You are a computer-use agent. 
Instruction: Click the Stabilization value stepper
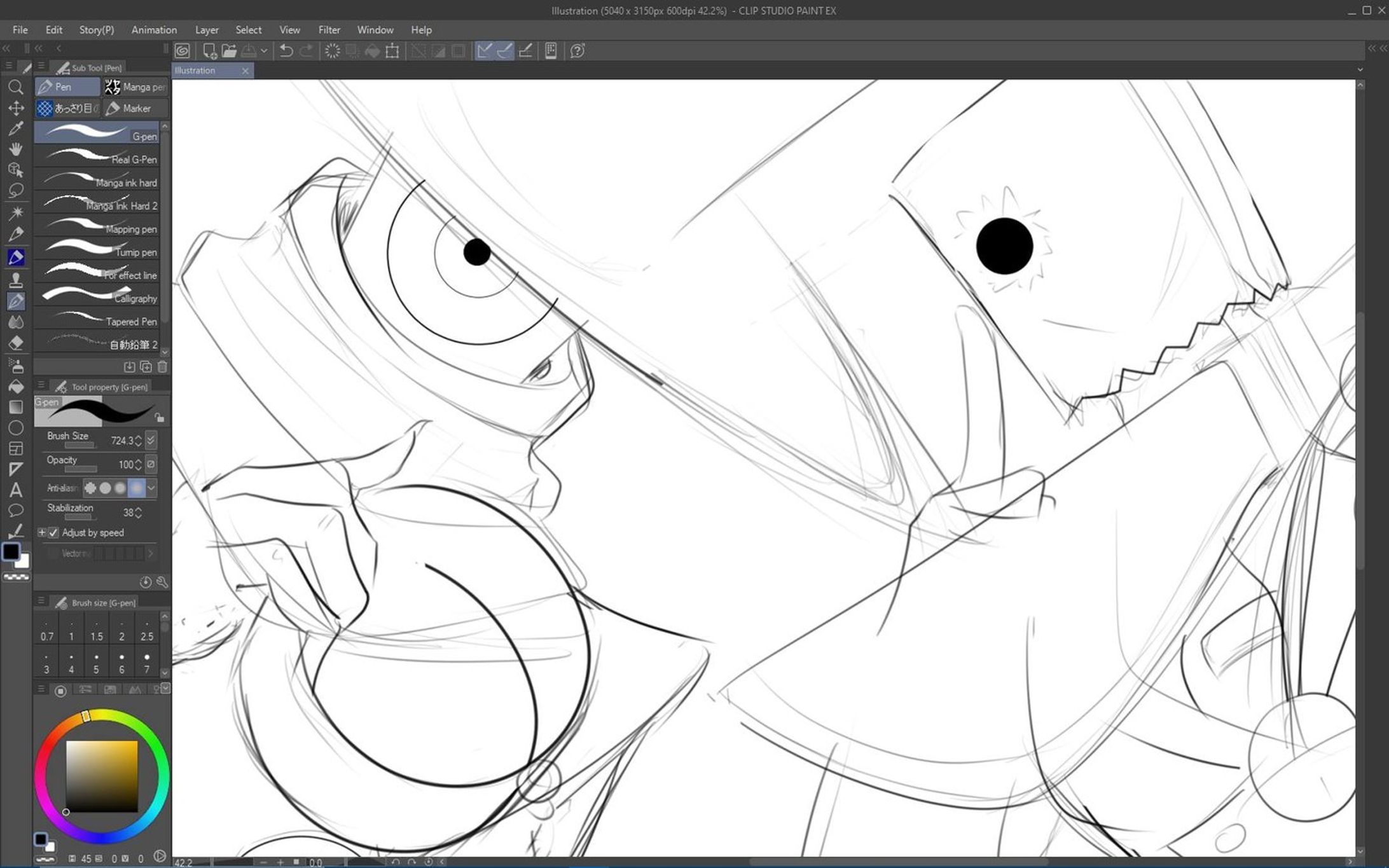(139, 513)
